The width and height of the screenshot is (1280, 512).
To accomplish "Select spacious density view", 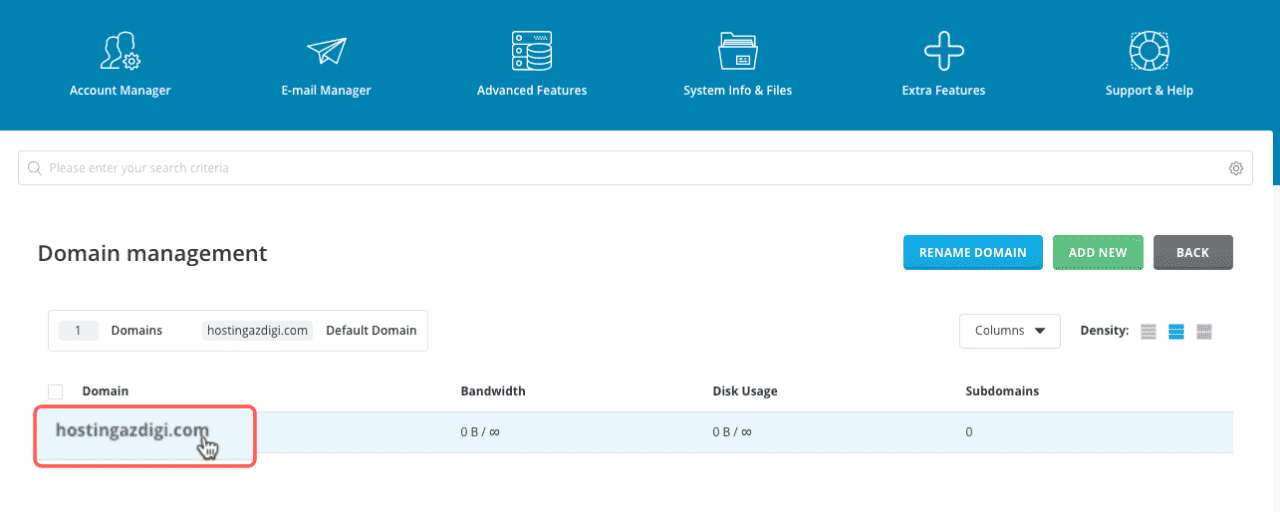I will pos(1204,331).
